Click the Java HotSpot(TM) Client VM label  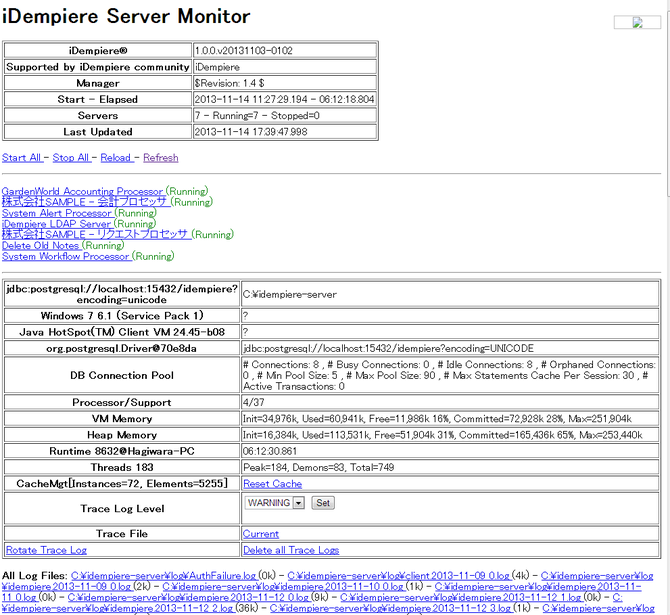click(122, 332)
